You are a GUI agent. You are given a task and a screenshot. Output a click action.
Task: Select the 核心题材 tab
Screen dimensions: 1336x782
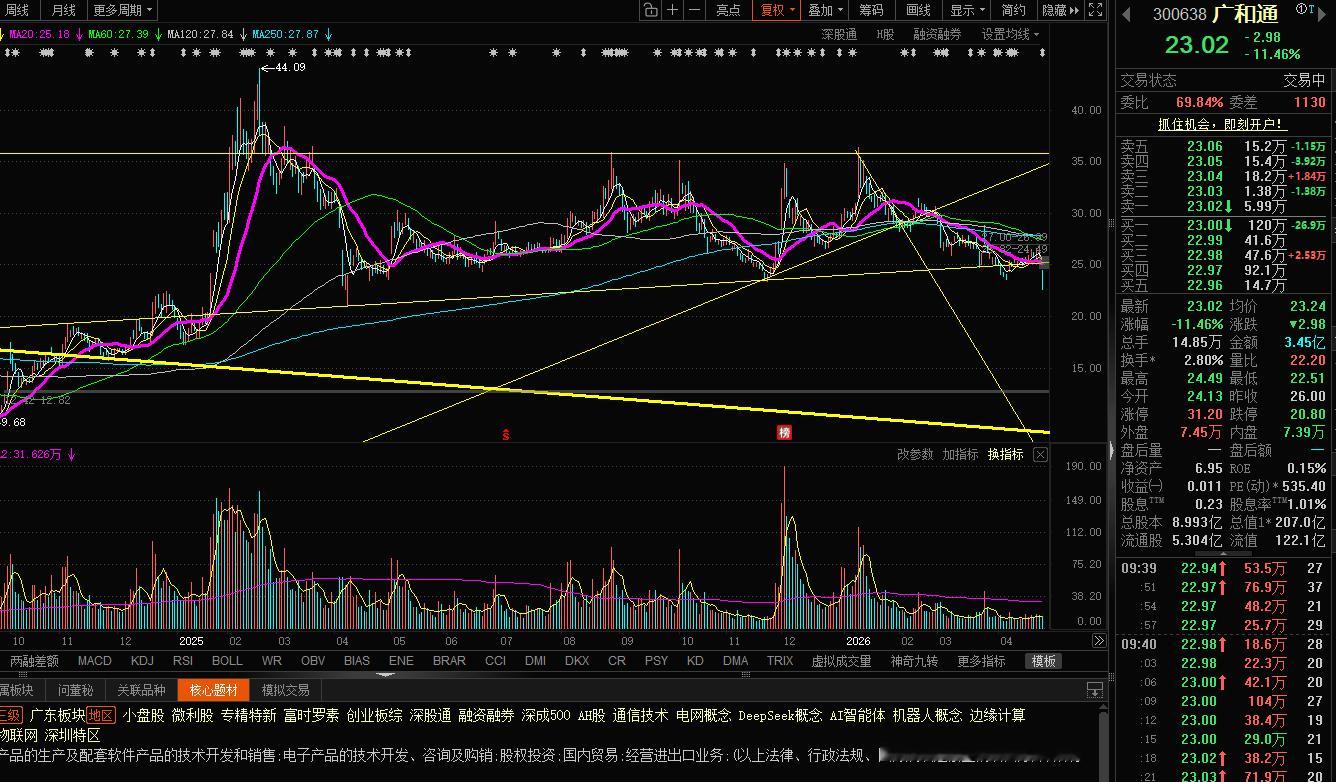(x=214, y=690)
